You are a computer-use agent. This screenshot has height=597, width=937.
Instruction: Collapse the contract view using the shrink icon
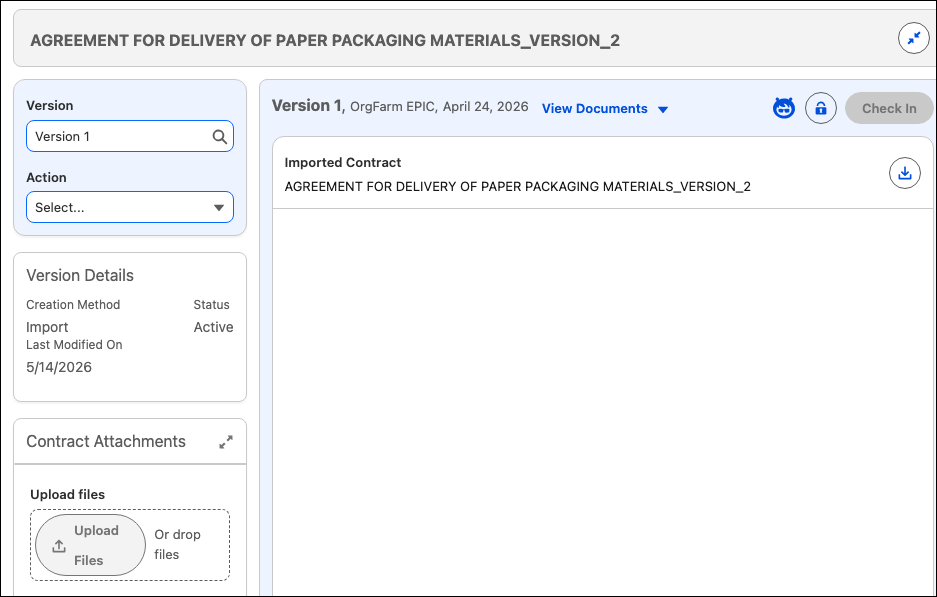pyautogui.click(x=914, y=39)
